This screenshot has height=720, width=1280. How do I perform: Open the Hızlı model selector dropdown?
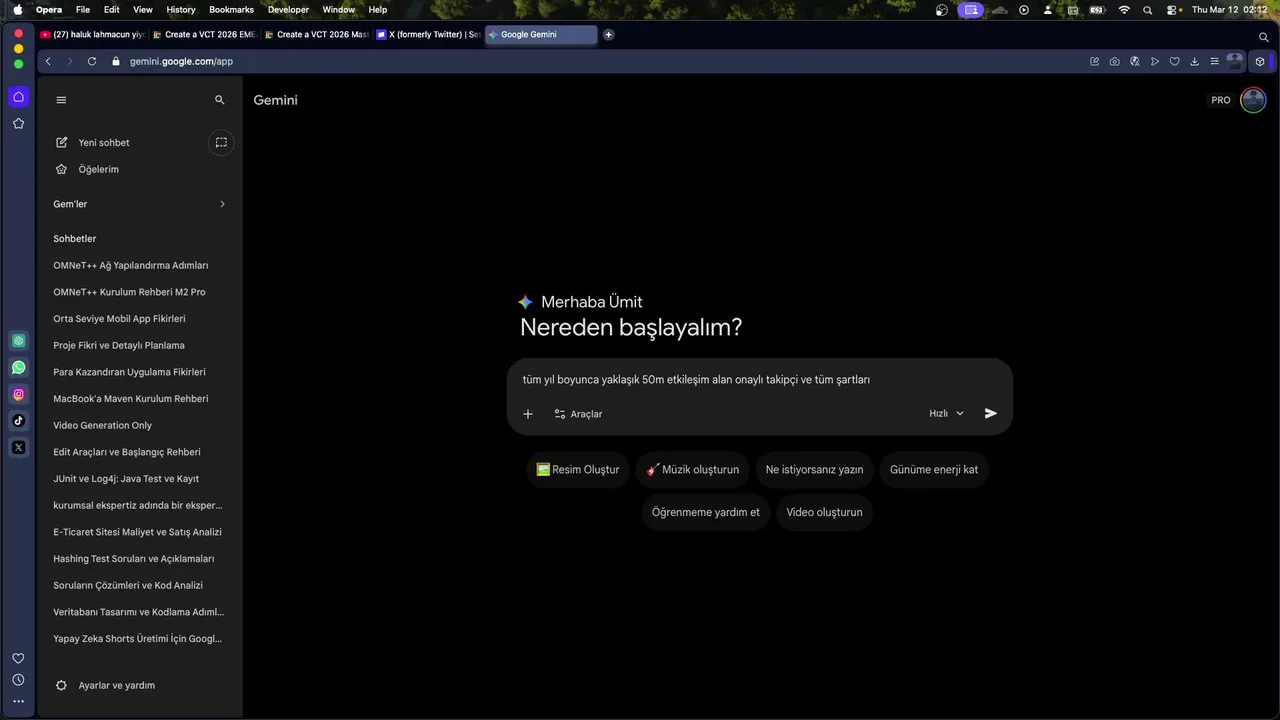946,414
